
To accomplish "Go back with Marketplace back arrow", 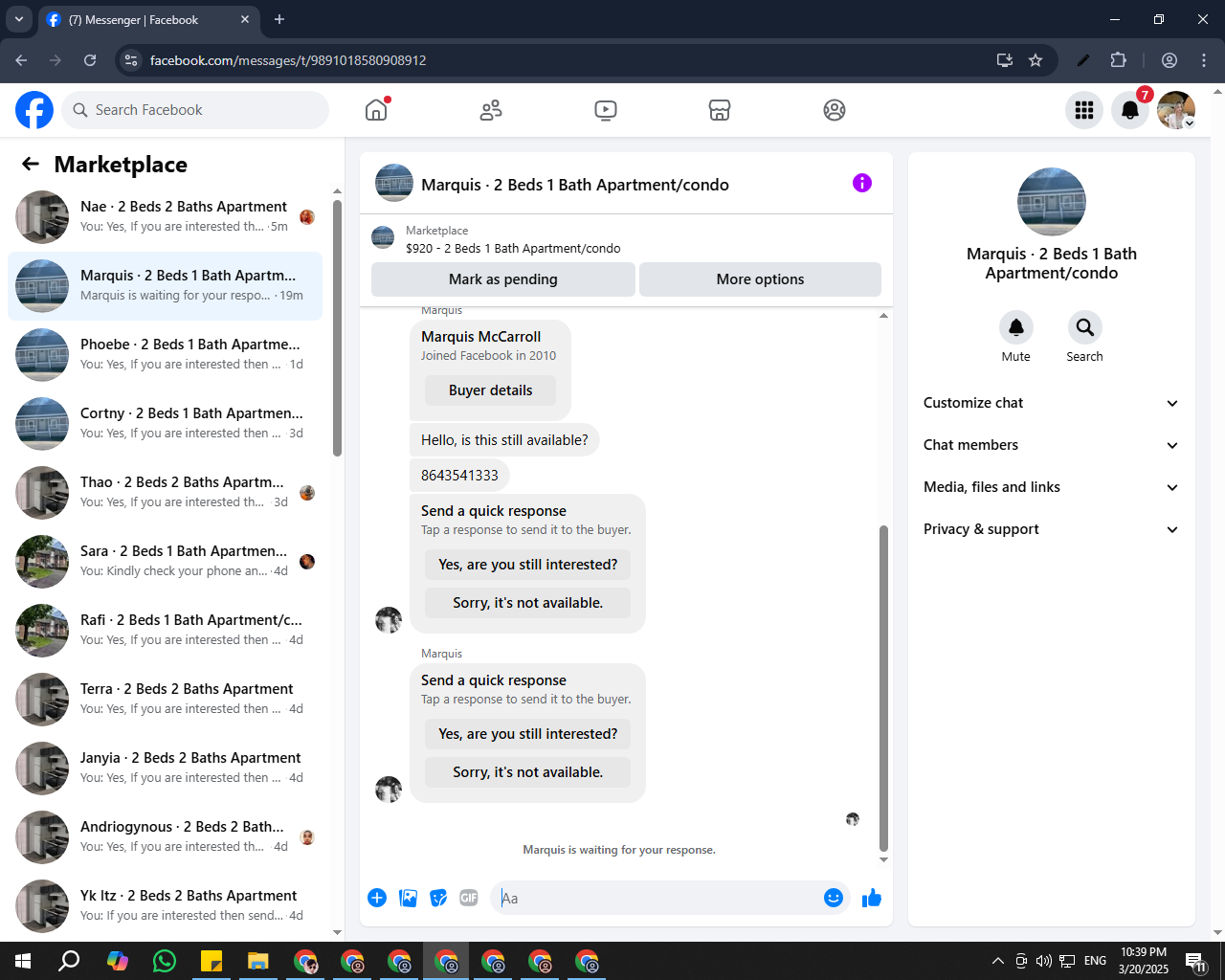I will (31, 164).
